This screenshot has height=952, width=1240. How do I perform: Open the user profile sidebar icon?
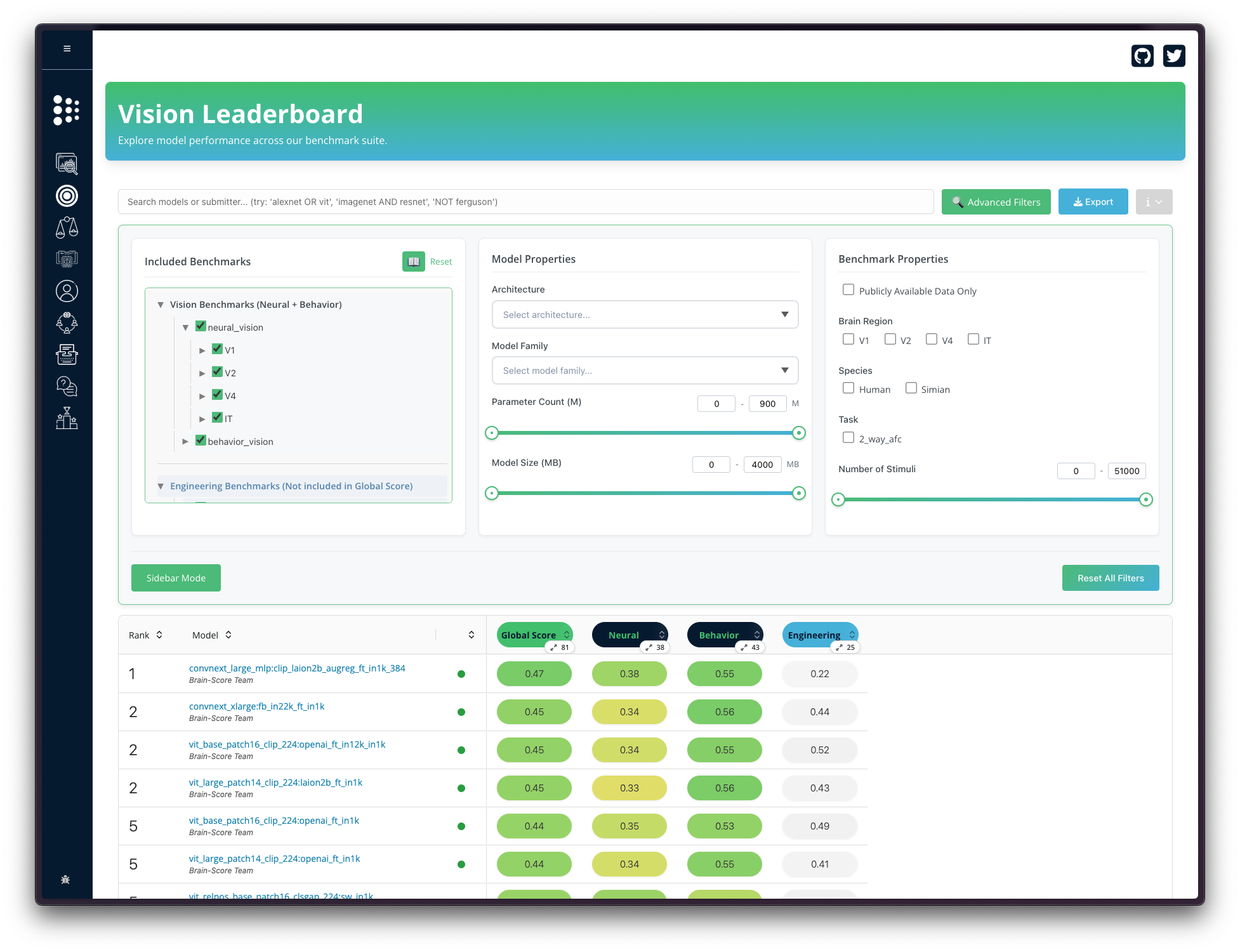(67, 291)
